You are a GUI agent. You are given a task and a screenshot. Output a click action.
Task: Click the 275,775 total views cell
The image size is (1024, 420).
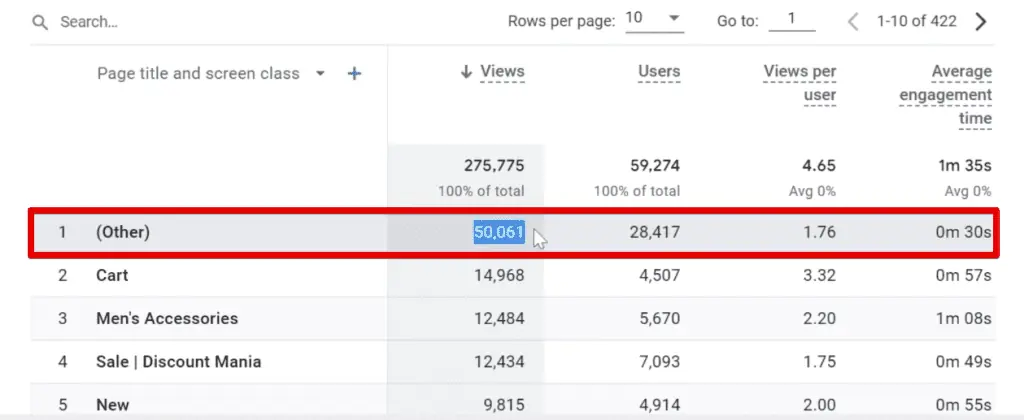click(494, 166)
